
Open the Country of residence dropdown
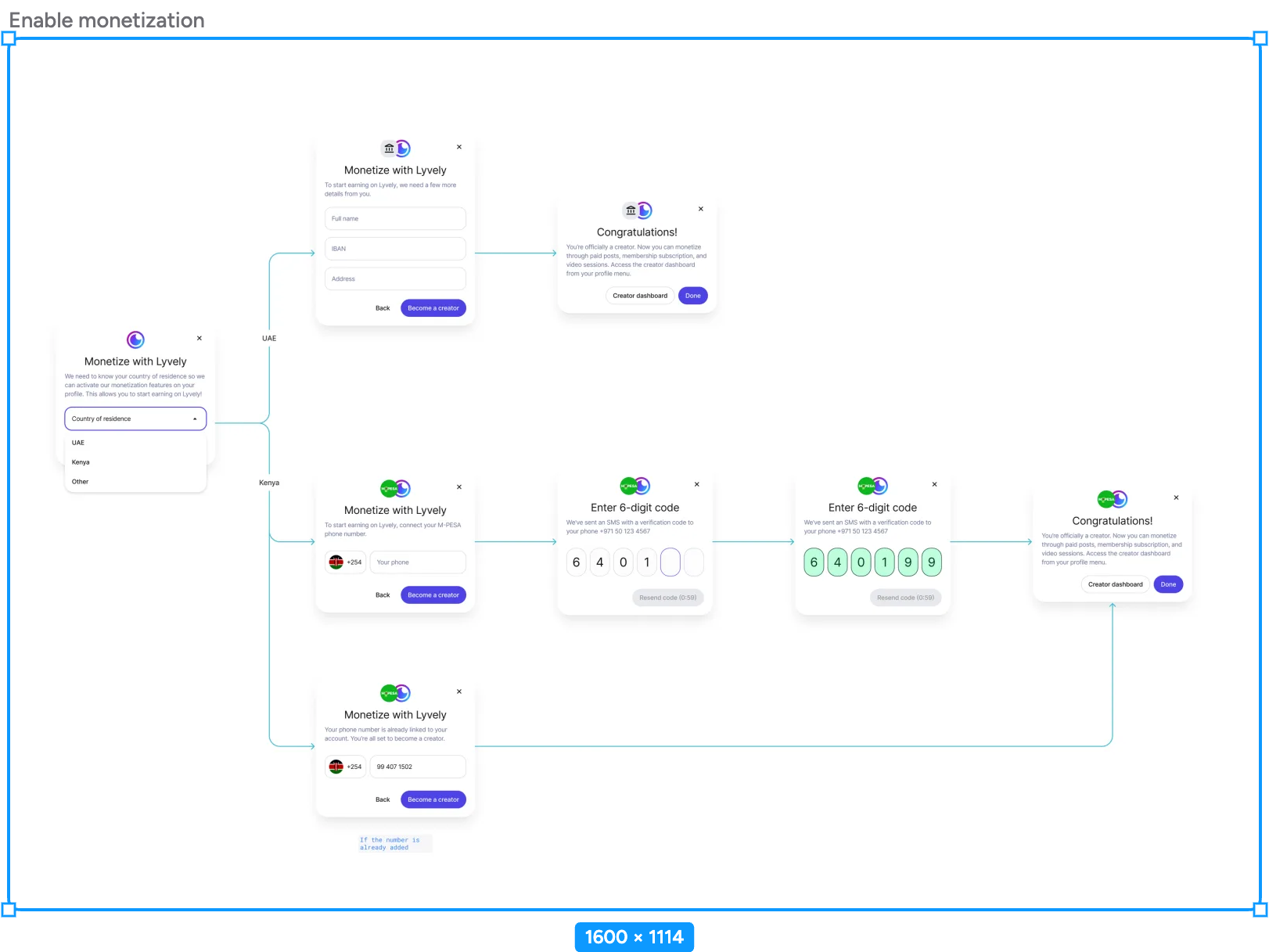[x=135, y=419]
